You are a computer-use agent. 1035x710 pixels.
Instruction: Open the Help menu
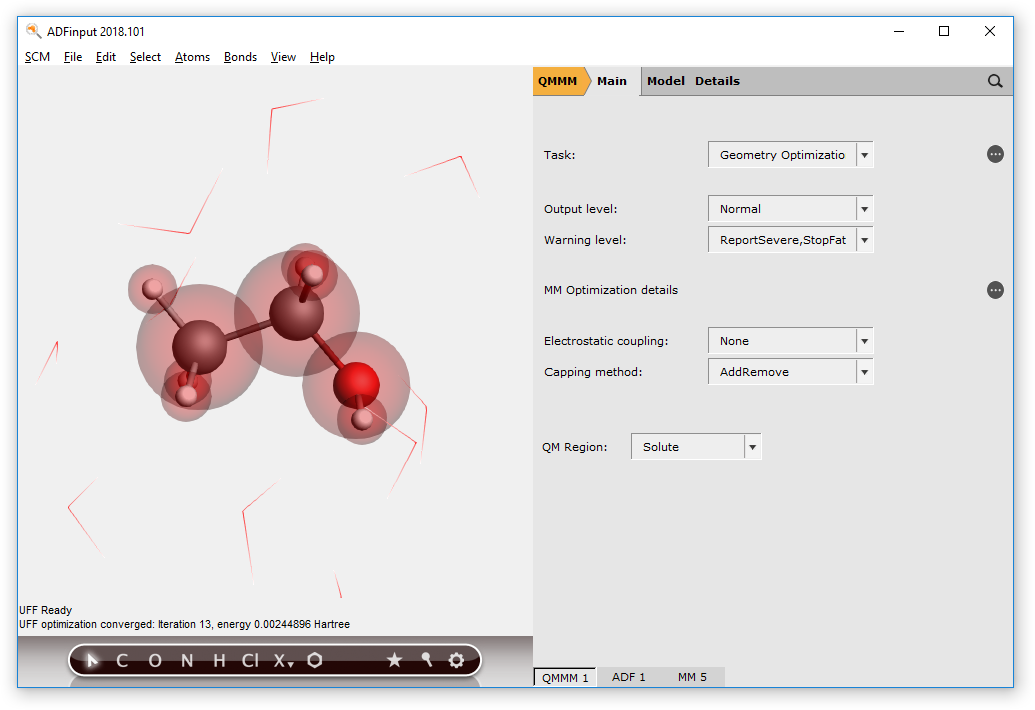[x=322, y=57]
